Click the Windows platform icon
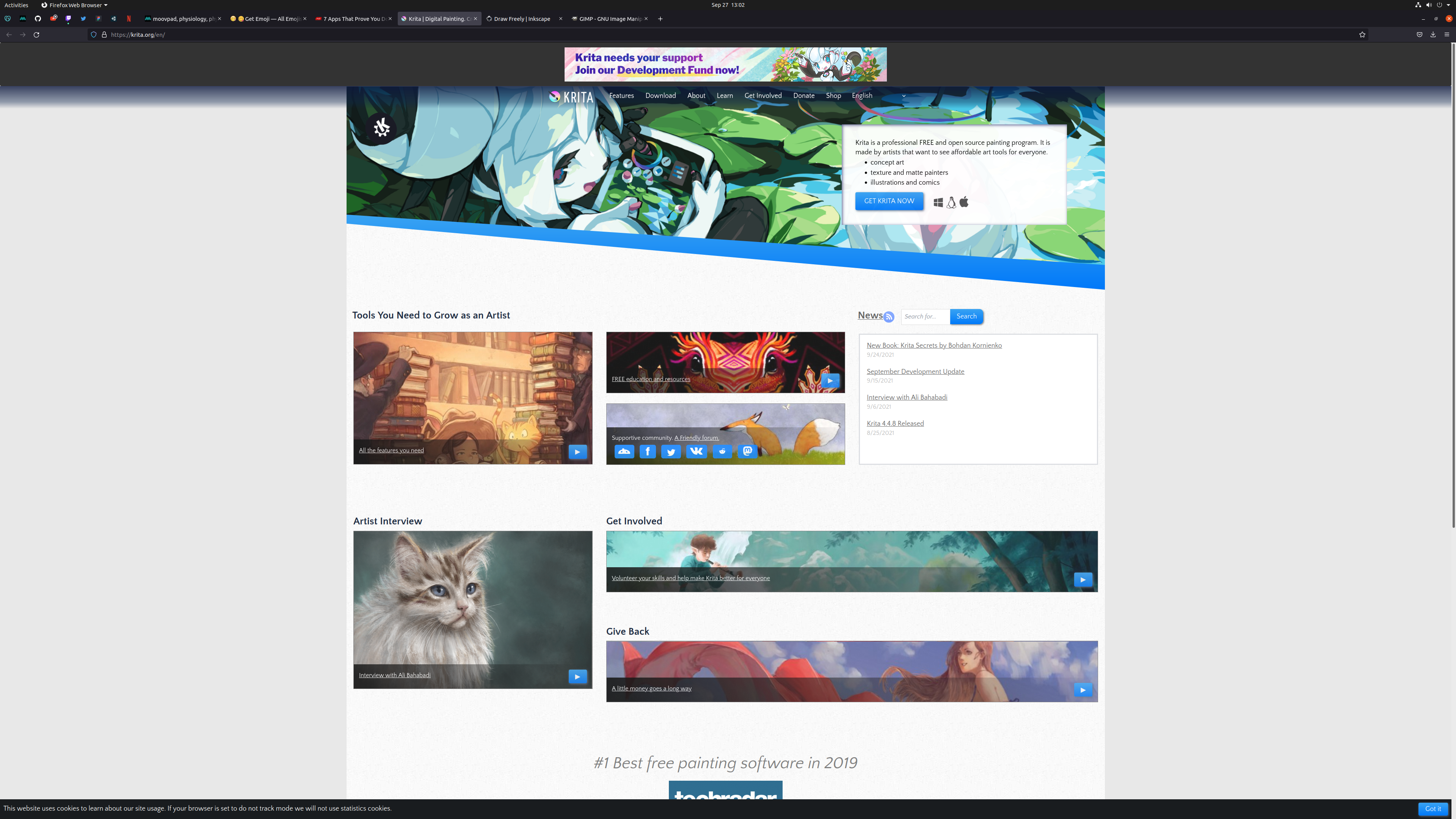The height and width of the screenshot is (819, 1456). [938, 202]
